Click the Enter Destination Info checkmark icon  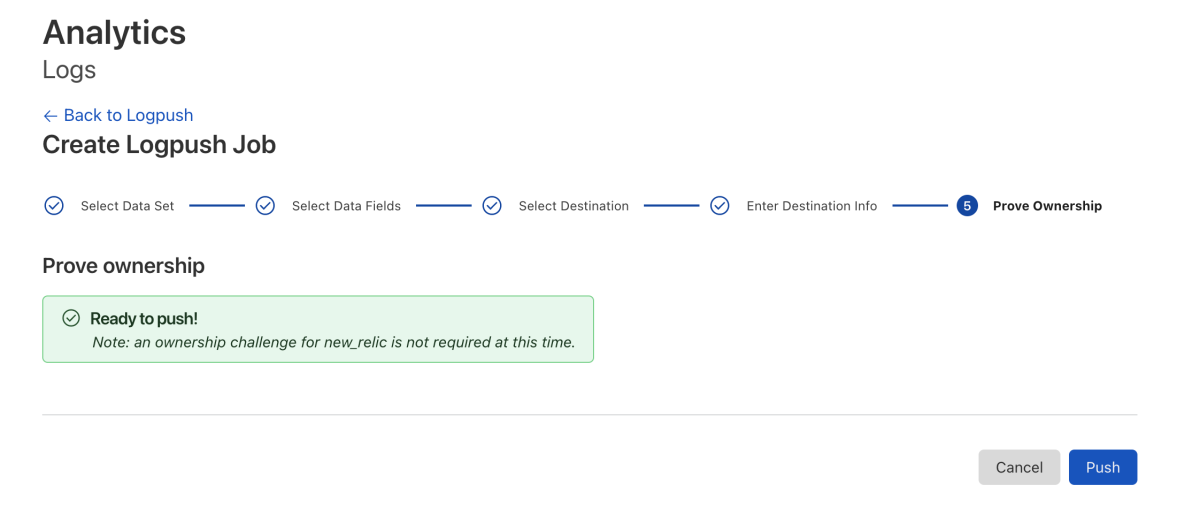pos(720,206)
